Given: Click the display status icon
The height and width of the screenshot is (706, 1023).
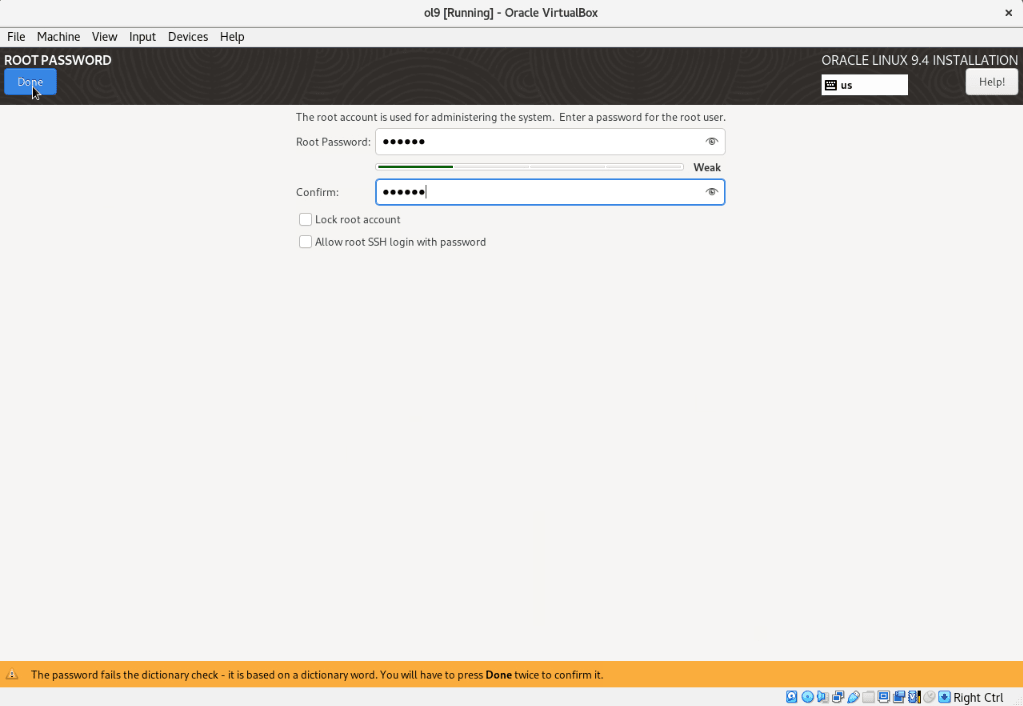Looking at the screenshot, I should pyautogui.click(x=883, y=697).
